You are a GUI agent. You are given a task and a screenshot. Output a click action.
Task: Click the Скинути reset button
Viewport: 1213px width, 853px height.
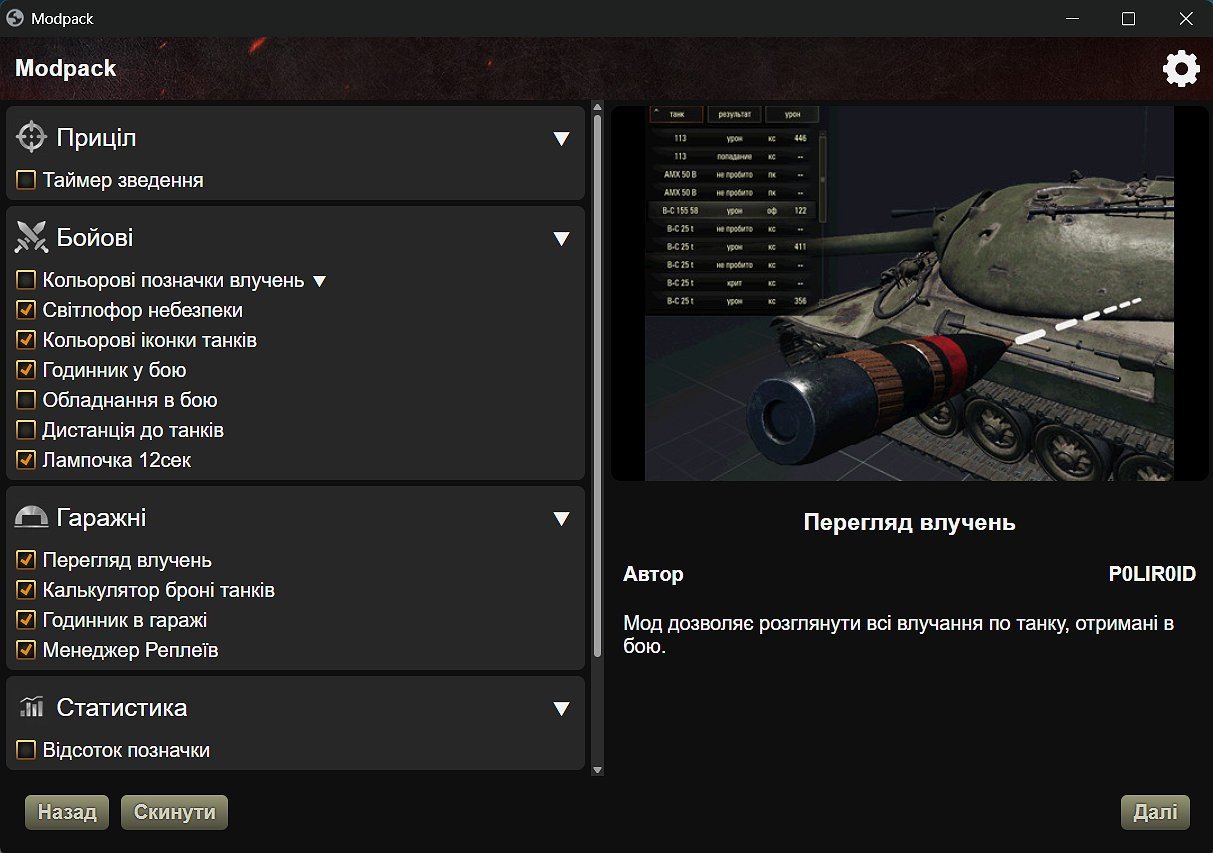(x=175, y=812)
